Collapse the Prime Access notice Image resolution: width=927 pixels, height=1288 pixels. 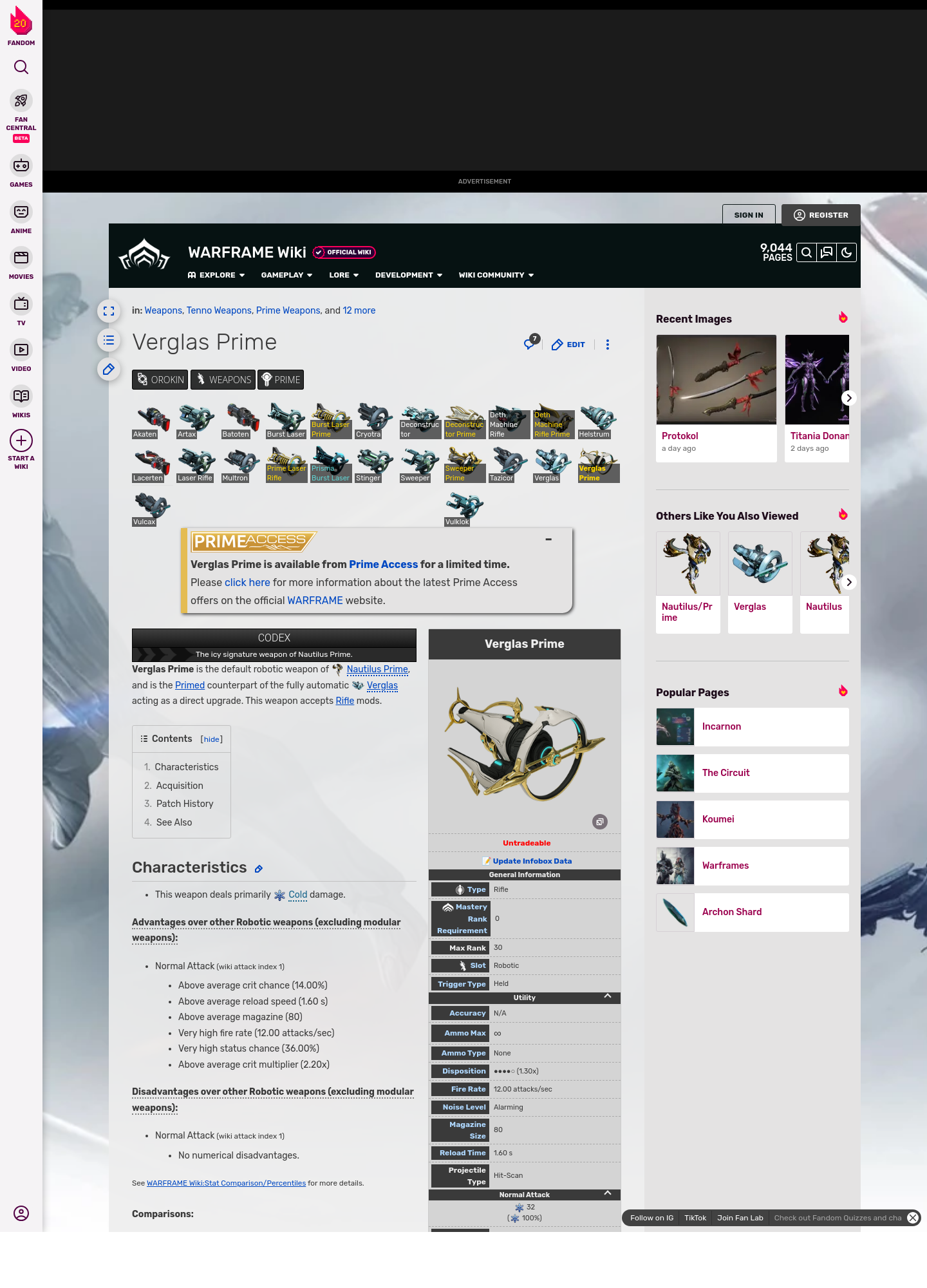(x=548, y=539)
